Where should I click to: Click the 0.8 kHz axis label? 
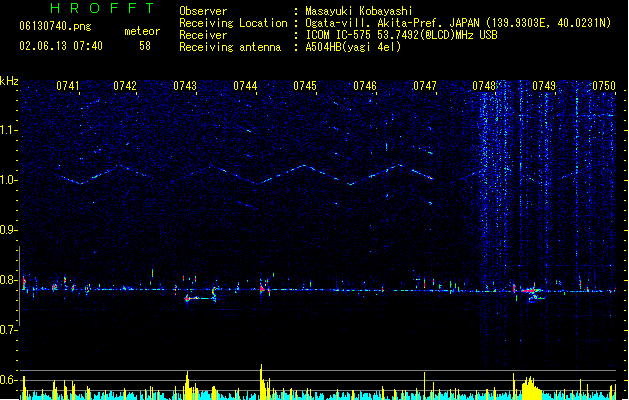(9, 280)
